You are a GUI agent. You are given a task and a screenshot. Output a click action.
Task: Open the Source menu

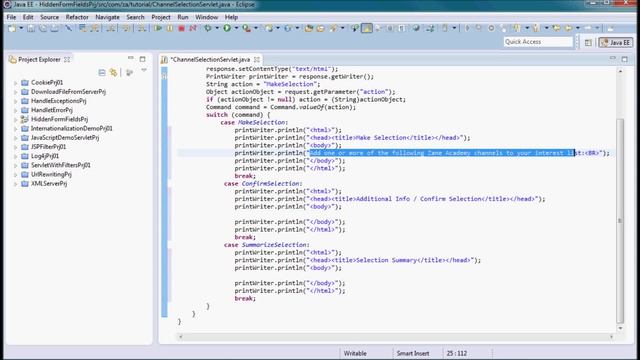click(x=49, y=17)
